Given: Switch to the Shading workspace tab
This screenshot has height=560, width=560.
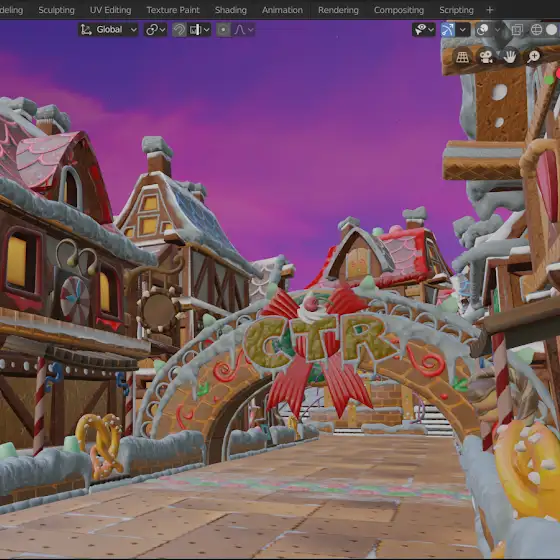Looking at the screenshot, I should (231, 10).
